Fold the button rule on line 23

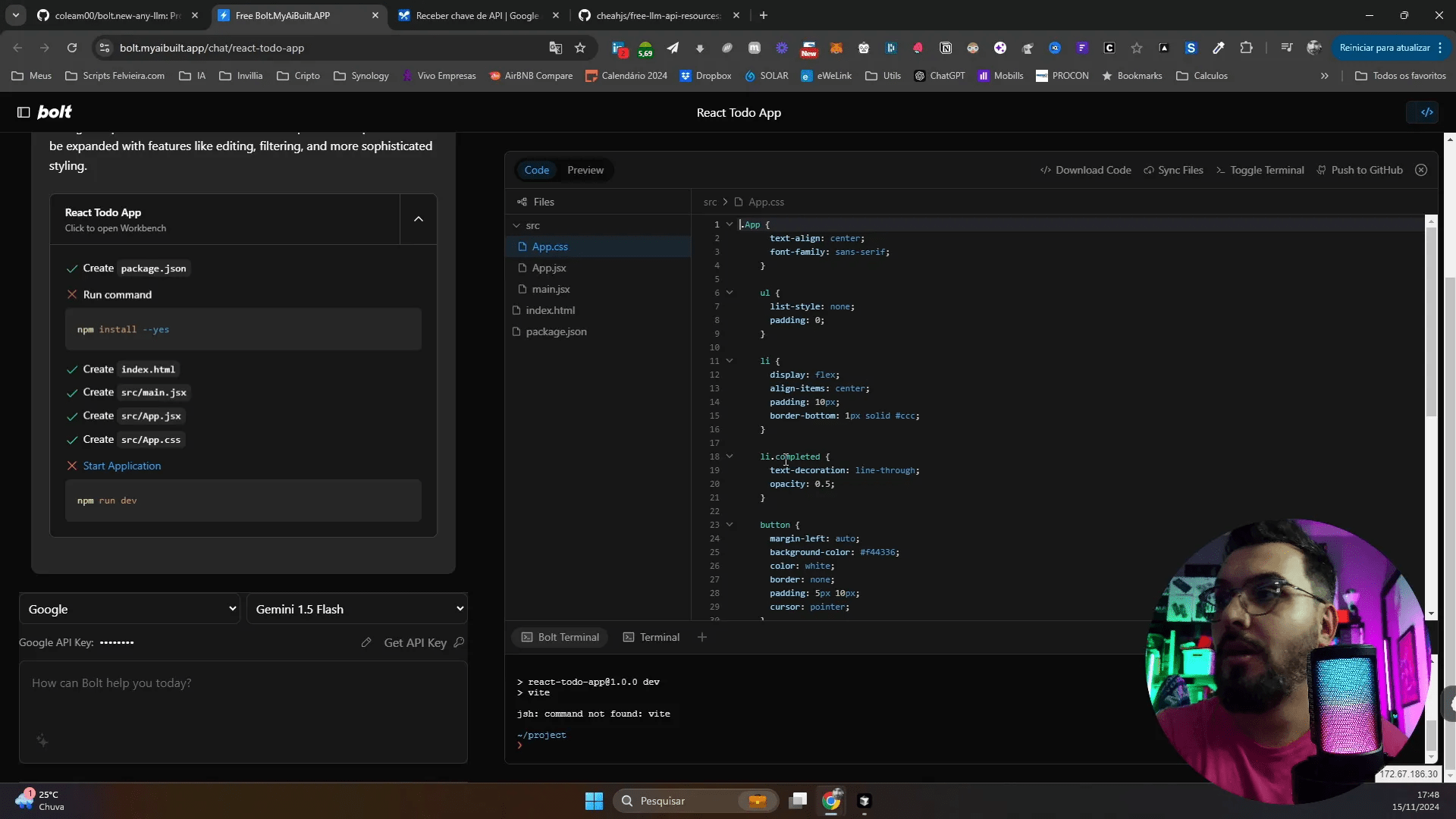point(730,525)
